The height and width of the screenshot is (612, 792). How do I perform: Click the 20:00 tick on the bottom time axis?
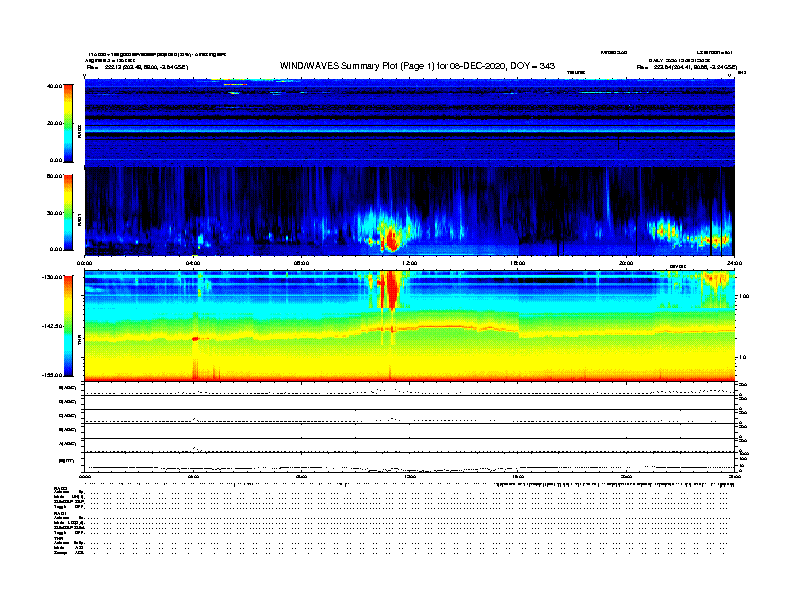pyautogui.click(x=626, y=476)
